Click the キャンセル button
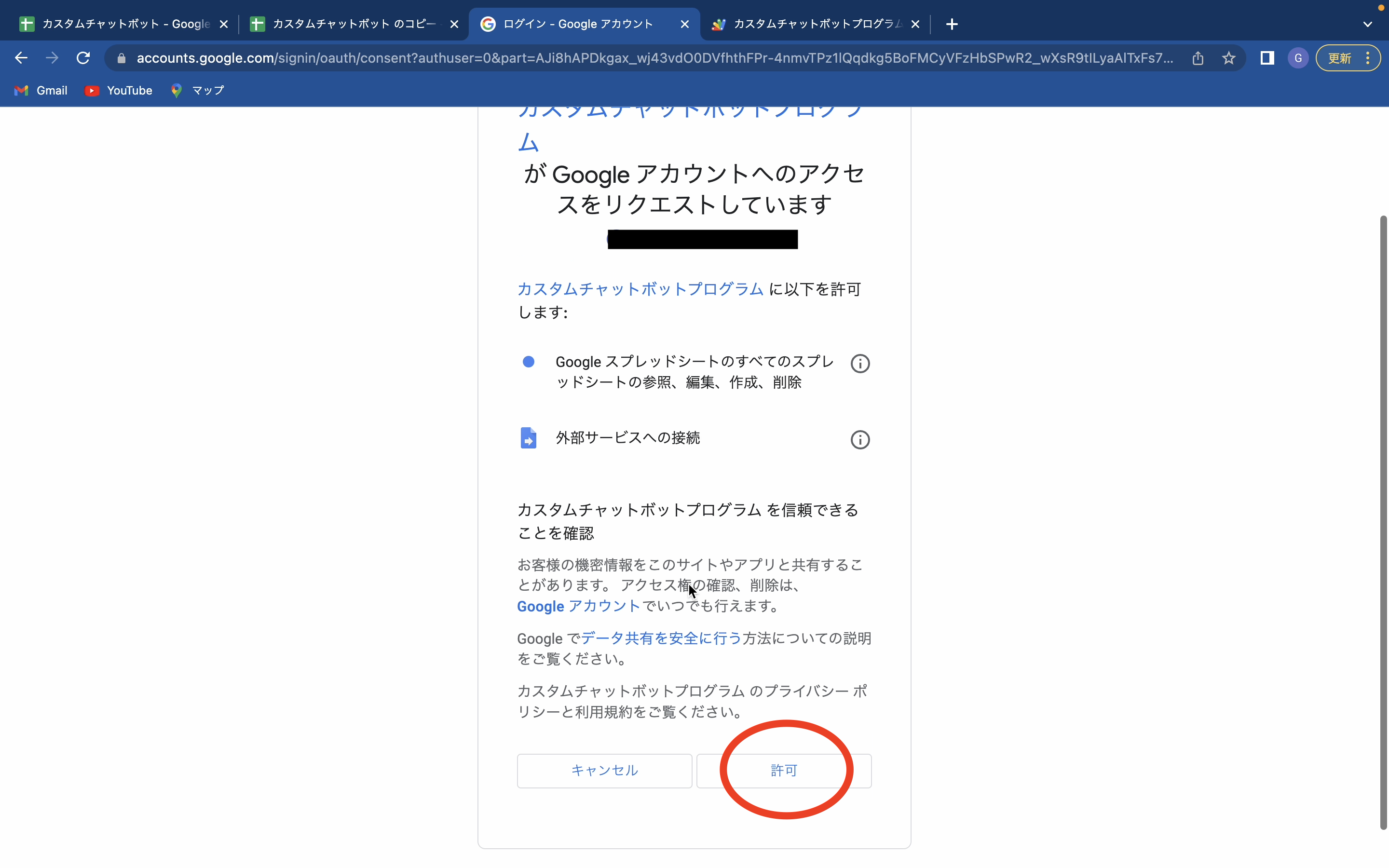Screen dimensions: 1389x868 point(603,771)
